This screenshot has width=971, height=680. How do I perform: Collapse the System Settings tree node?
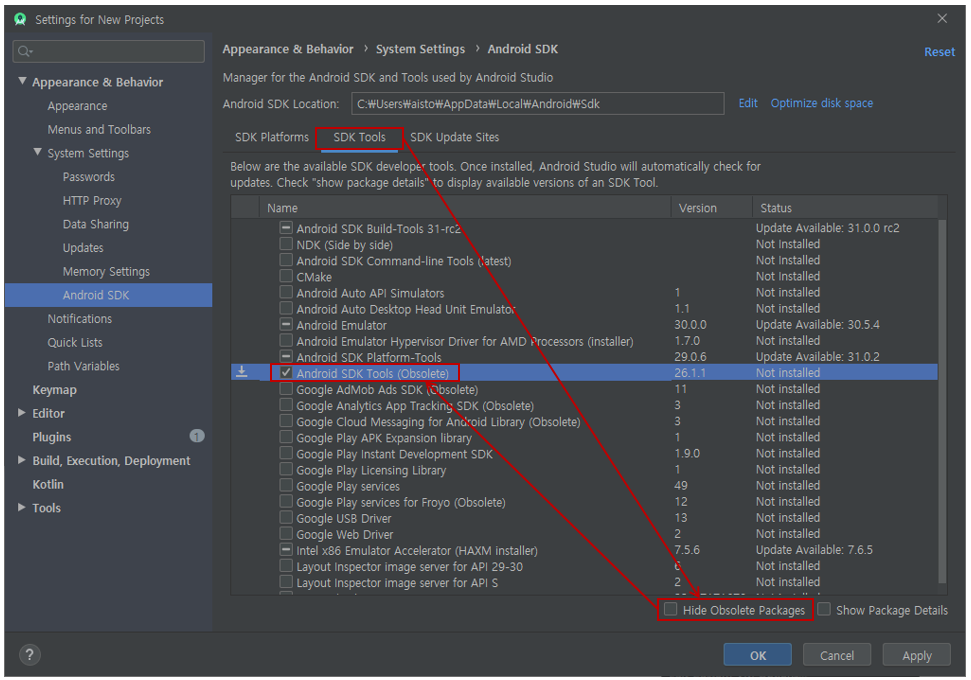click(38, 152)
